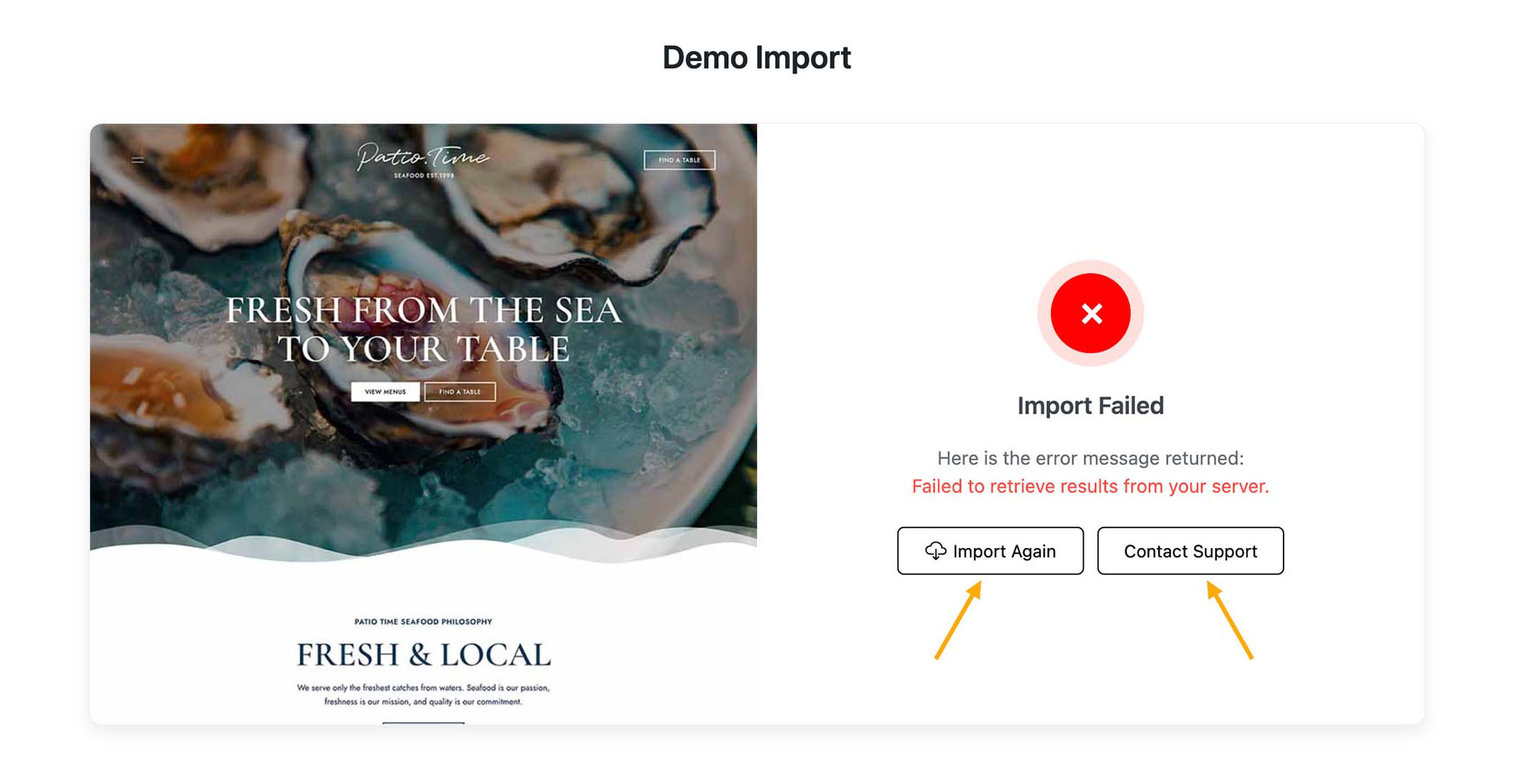Click the cloud download icon on Import Again
The height and width of the screenshot is (784, 1513).
[x=935, y=551]
